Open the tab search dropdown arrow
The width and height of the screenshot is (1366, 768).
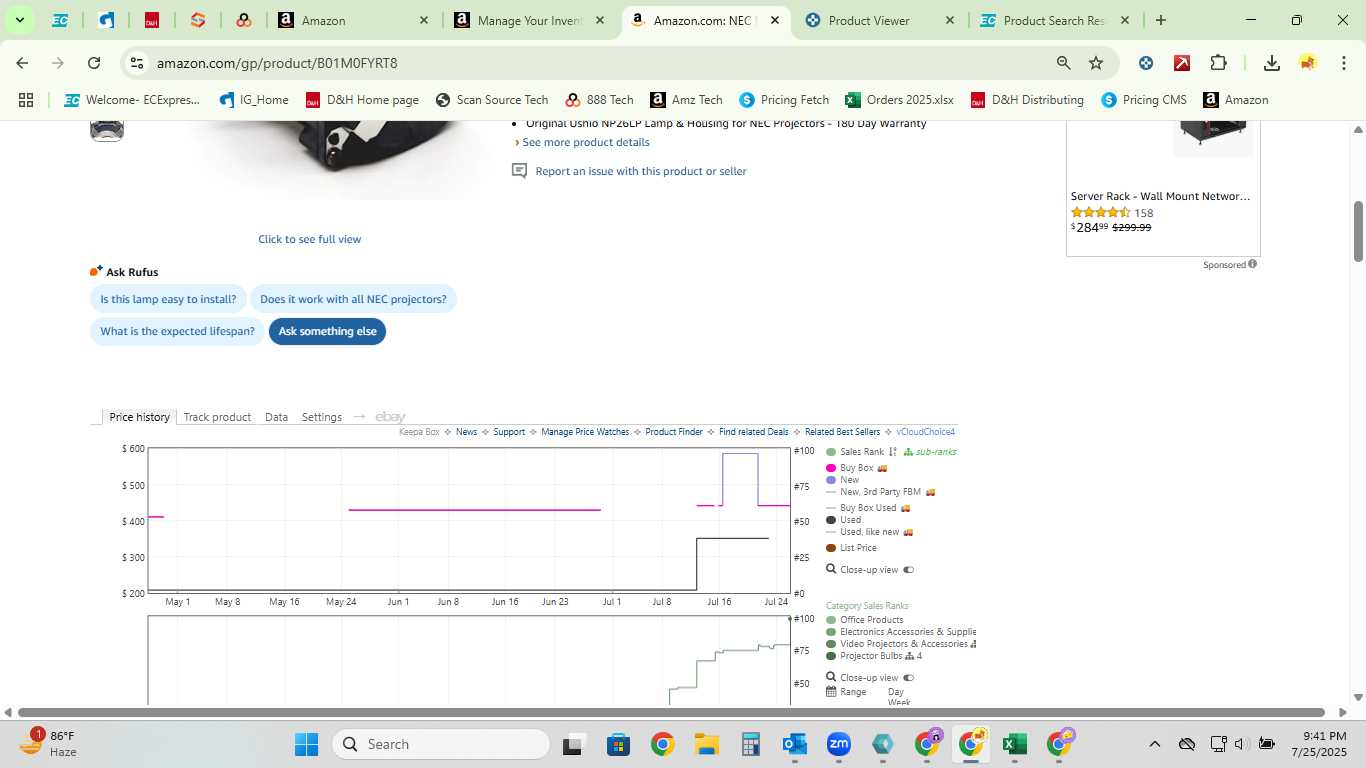tap(19, 20)
